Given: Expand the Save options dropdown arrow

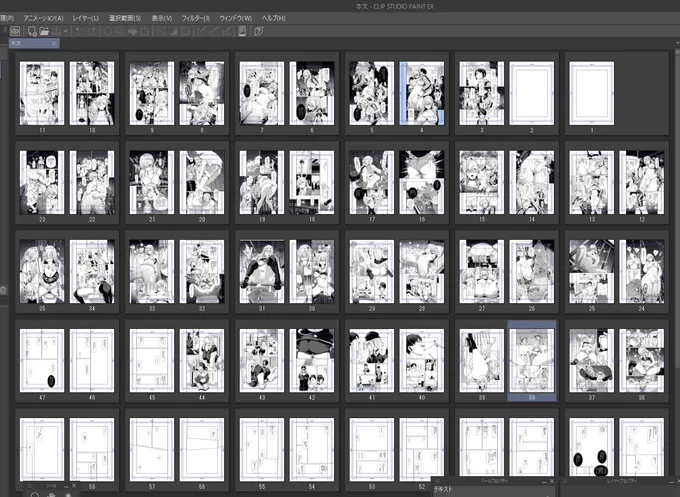Looking at the screenshot, I should coord(65,31).
